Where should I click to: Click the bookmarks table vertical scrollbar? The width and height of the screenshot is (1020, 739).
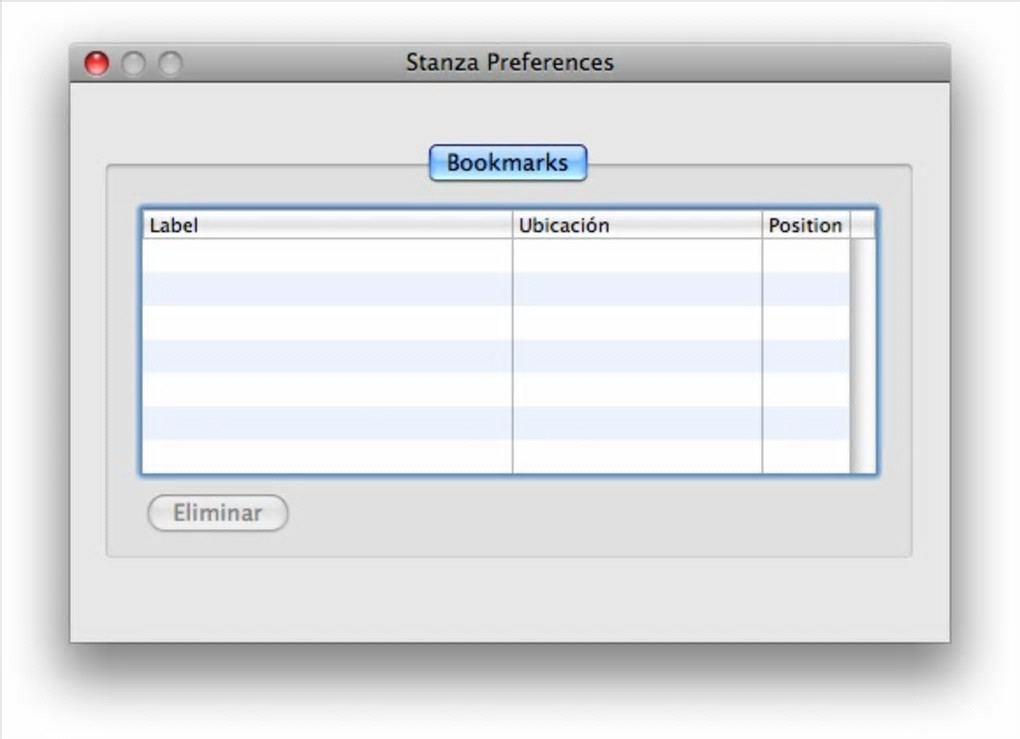[x=862, y=355]
